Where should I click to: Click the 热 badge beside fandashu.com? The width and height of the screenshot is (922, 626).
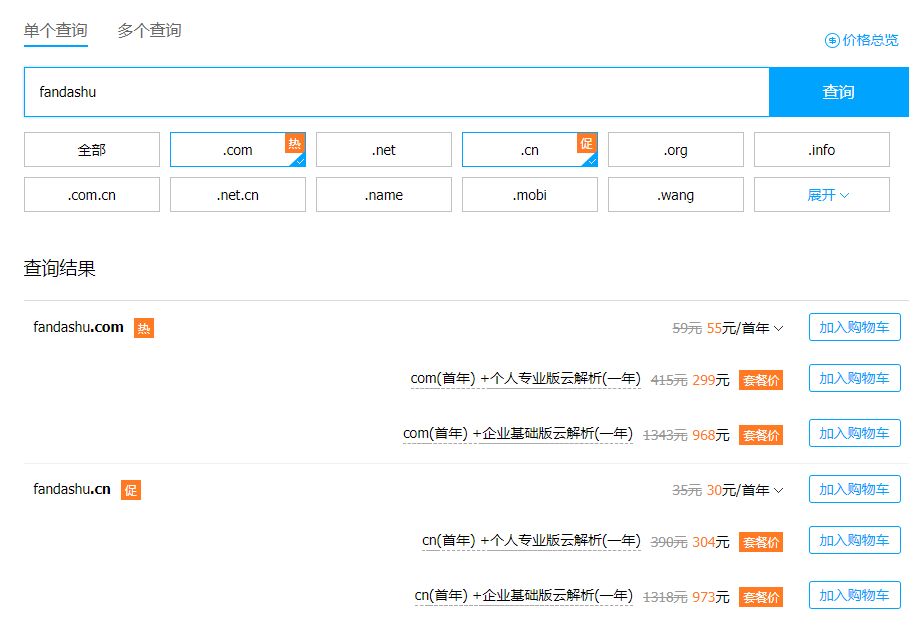tap(143, 327)
